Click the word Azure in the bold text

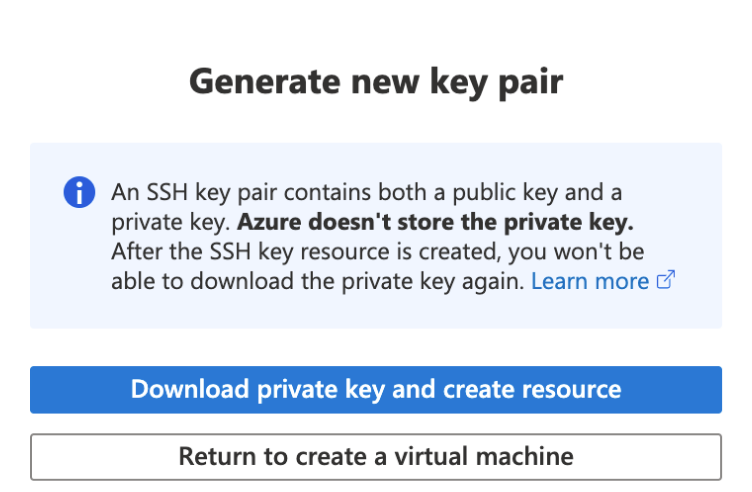(x=271, y=220)
